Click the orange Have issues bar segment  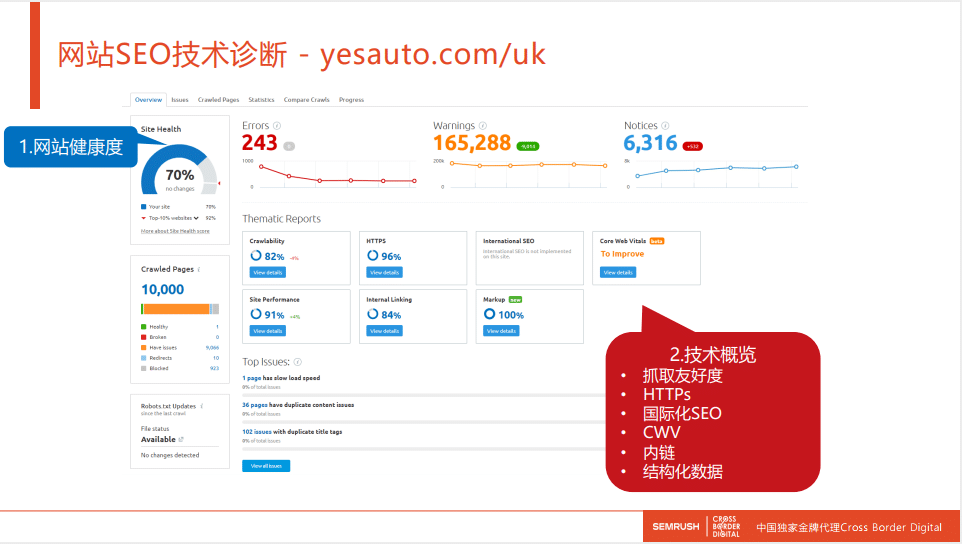(x=177, y=309)
